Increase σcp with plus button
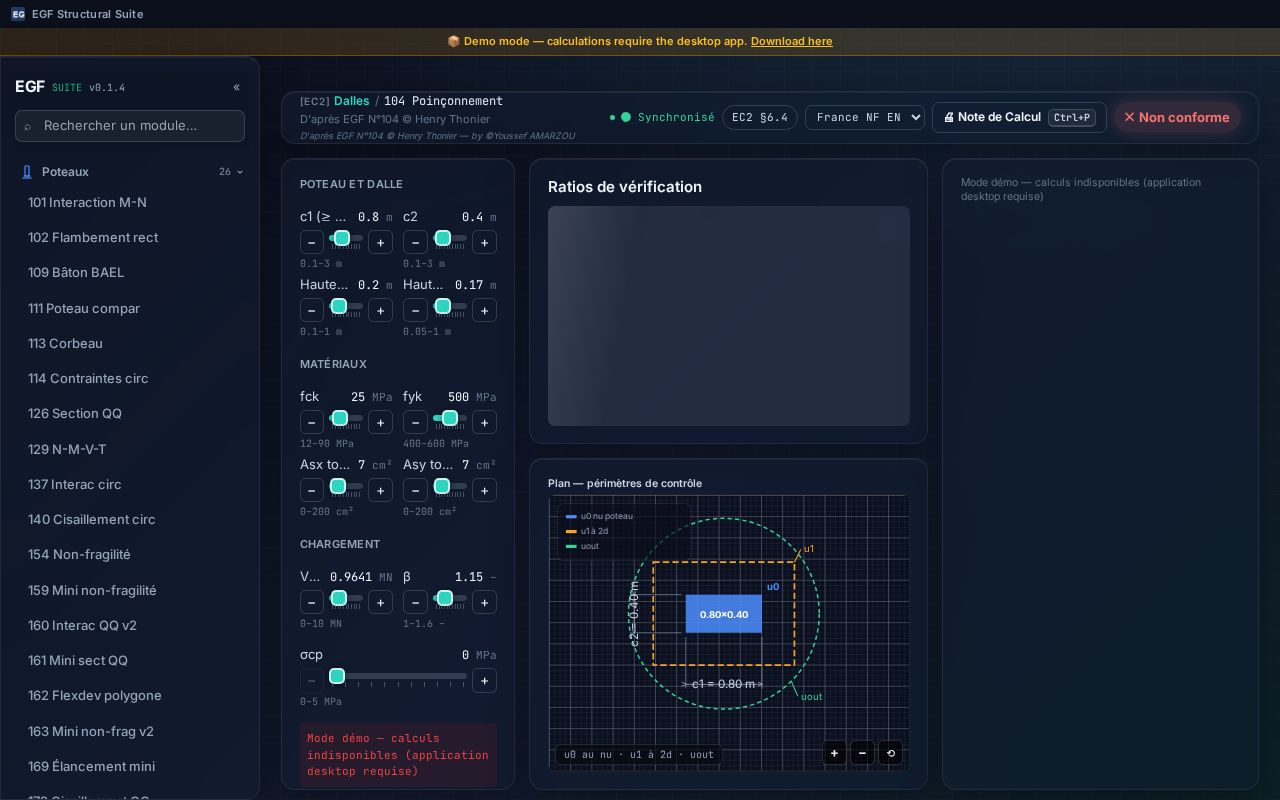The image size is (1280, 800). 484,680
